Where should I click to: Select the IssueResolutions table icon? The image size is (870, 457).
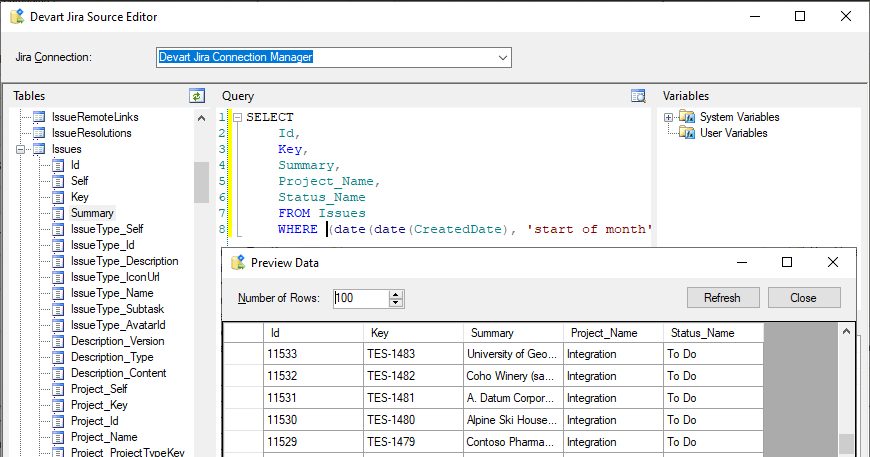pos(39,133)
